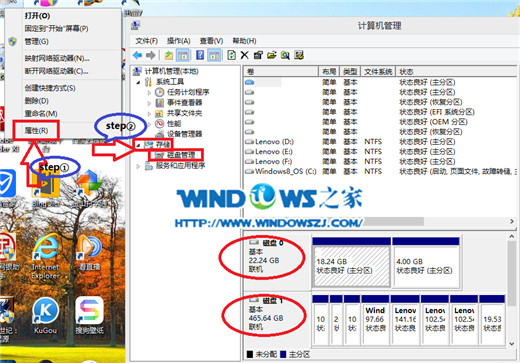
Task: Select the Lenovo (F:) volume row
Action: click(x=380, y=161)
